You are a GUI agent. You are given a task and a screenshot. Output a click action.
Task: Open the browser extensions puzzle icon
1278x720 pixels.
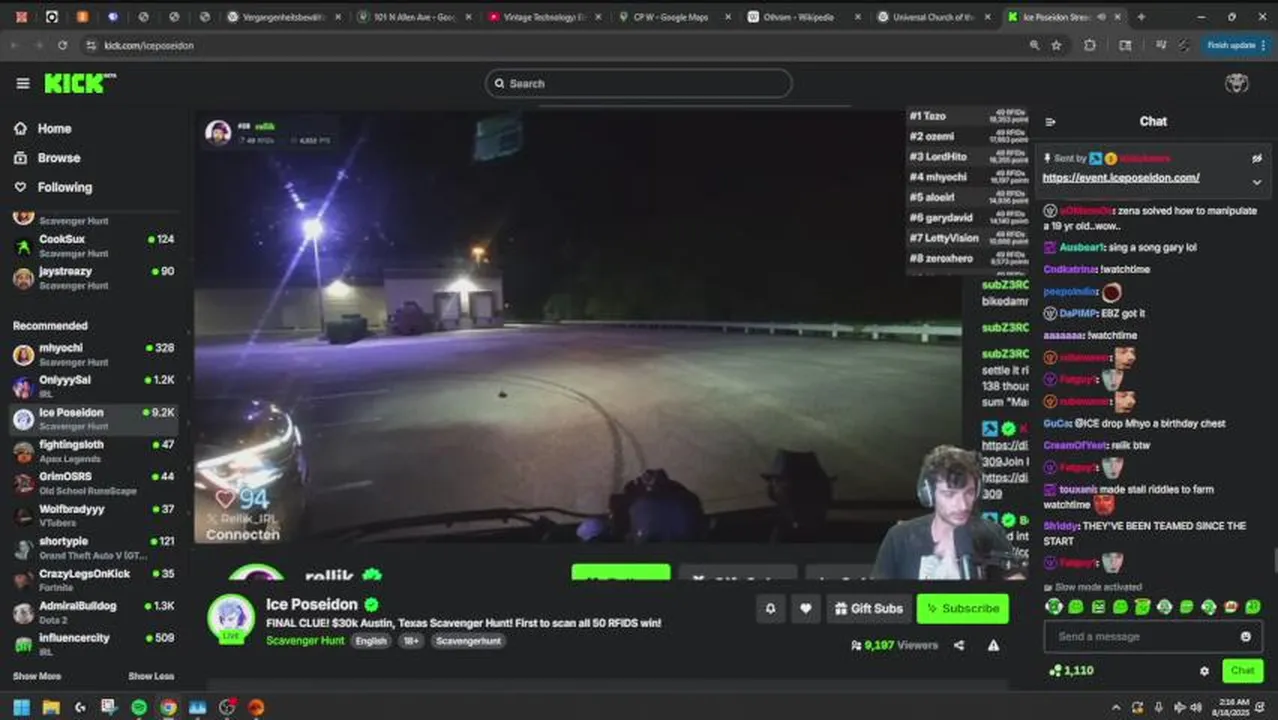click(x=1090, y=45)
